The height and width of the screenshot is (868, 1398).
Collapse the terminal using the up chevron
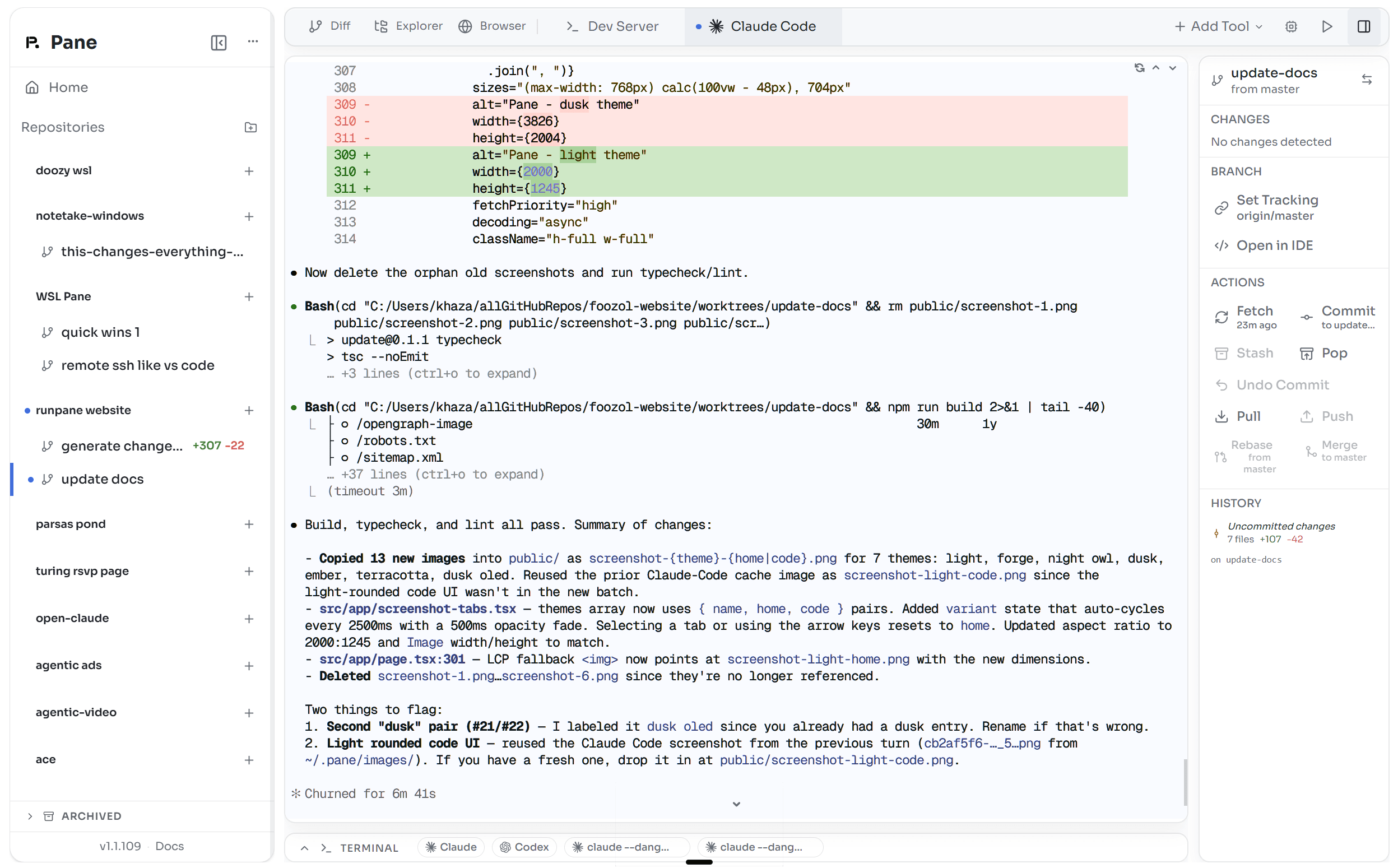[303, 847]
